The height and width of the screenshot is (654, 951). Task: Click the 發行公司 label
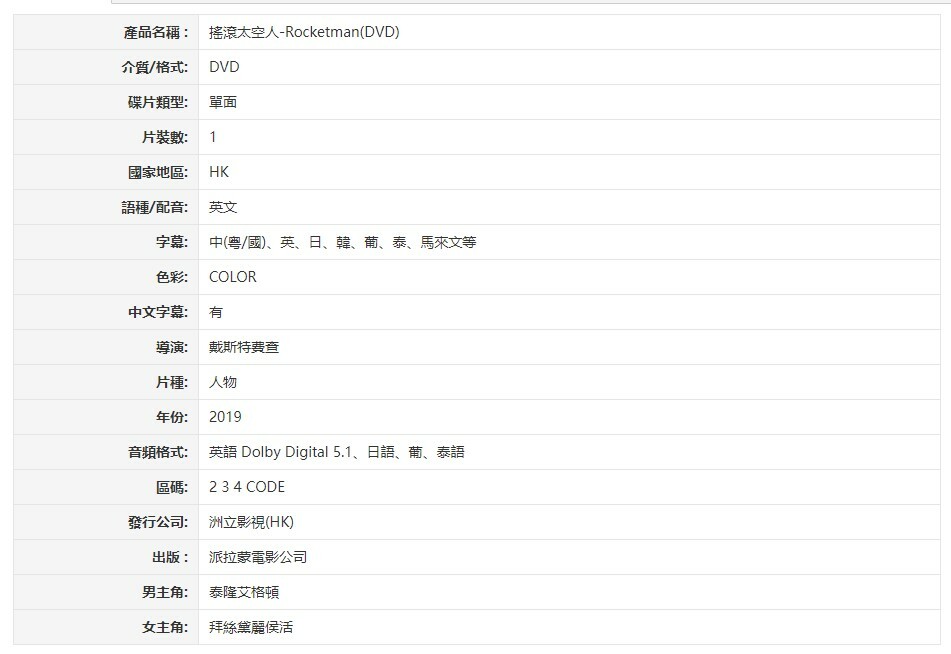point(158,522)
